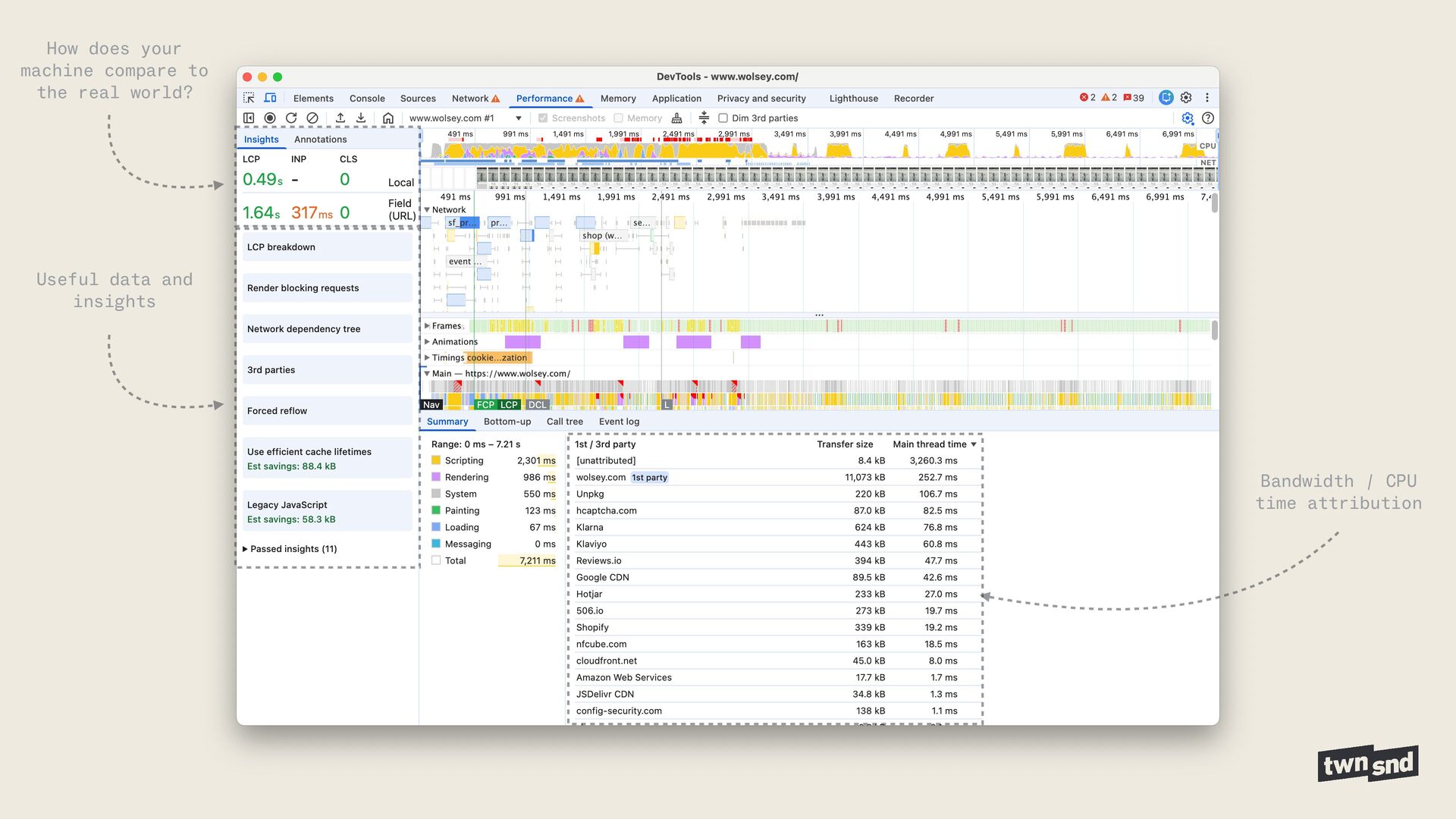Open the Lighthouse panel tab

pyautogui.click(x=853, y=99)
